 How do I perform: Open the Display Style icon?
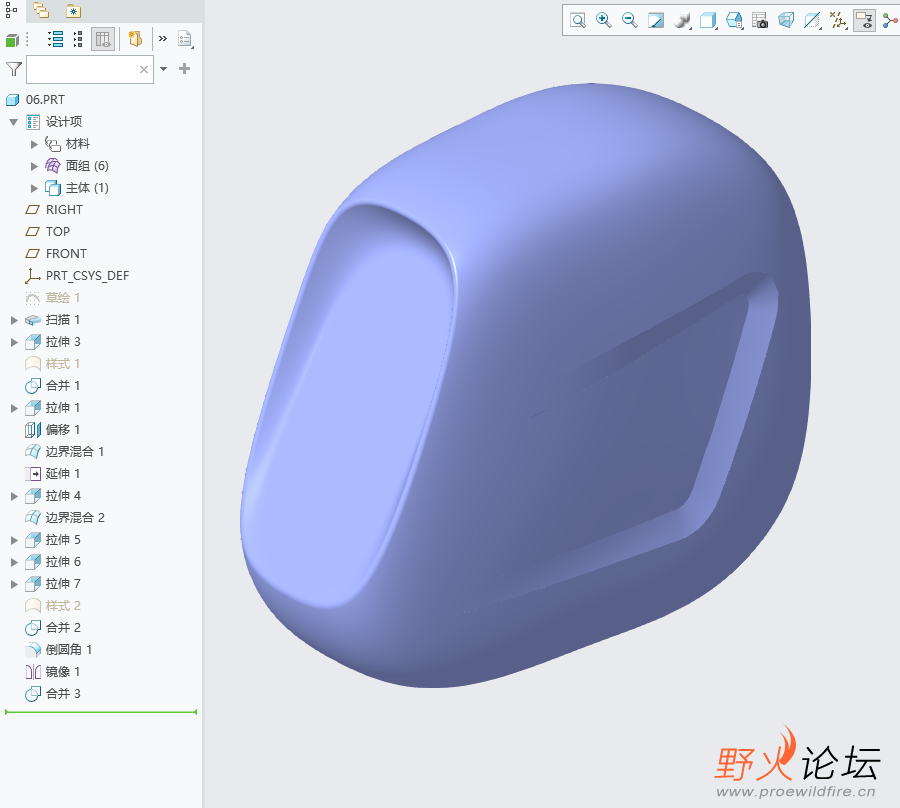pyautogui.click(x=682, y=20)
